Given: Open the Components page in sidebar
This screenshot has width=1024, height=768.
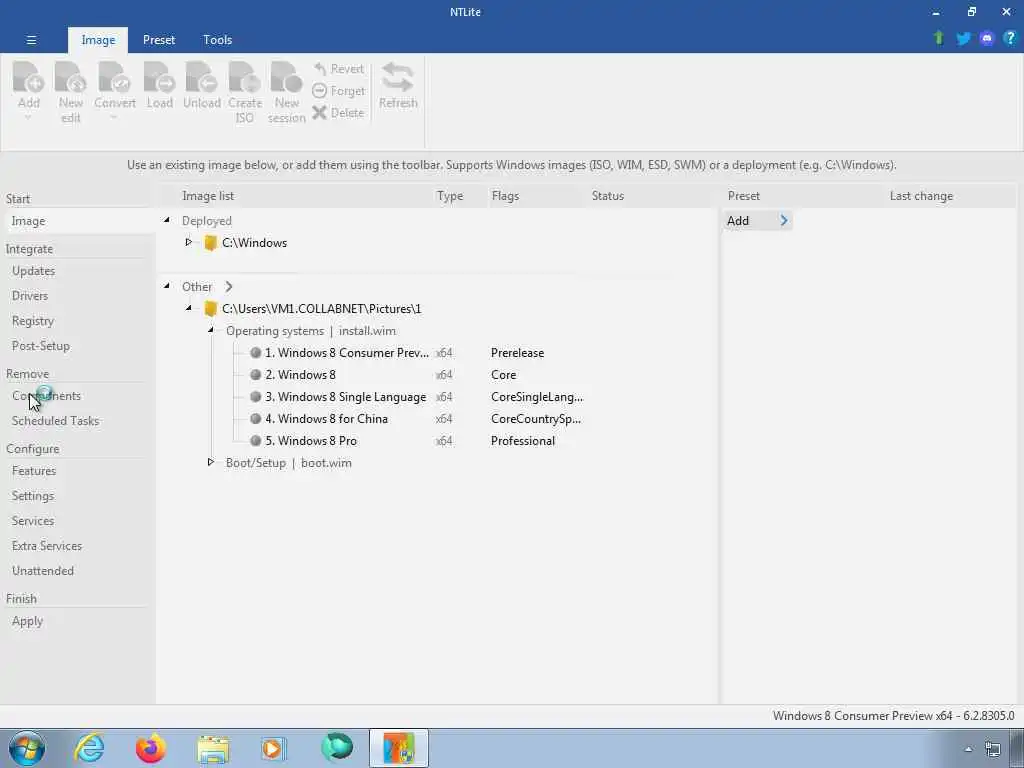Looking at the screenshot, I should tap(46, 396).
